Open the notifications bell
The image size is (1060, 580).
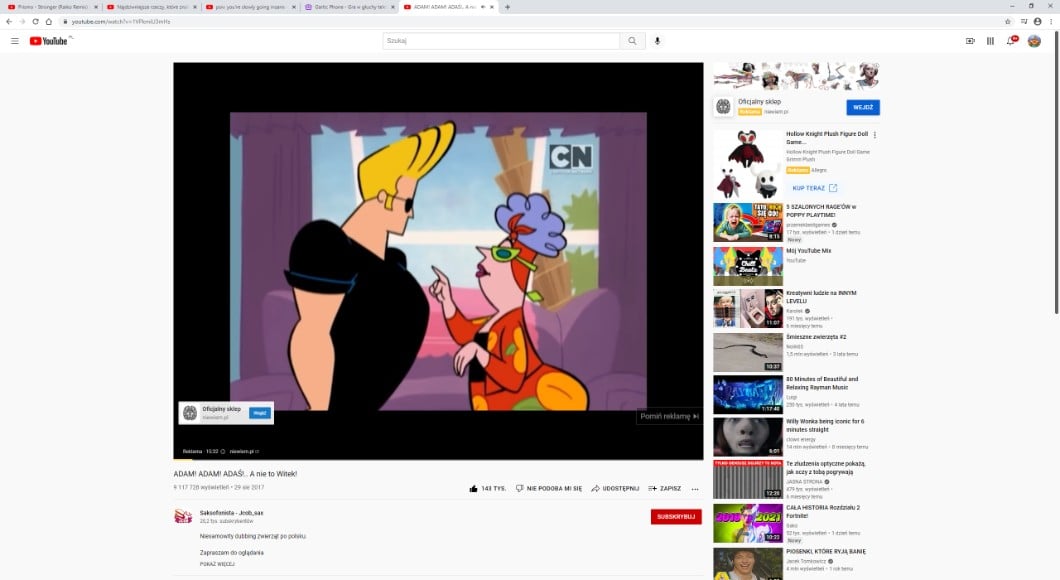(x=1011, y=41)
